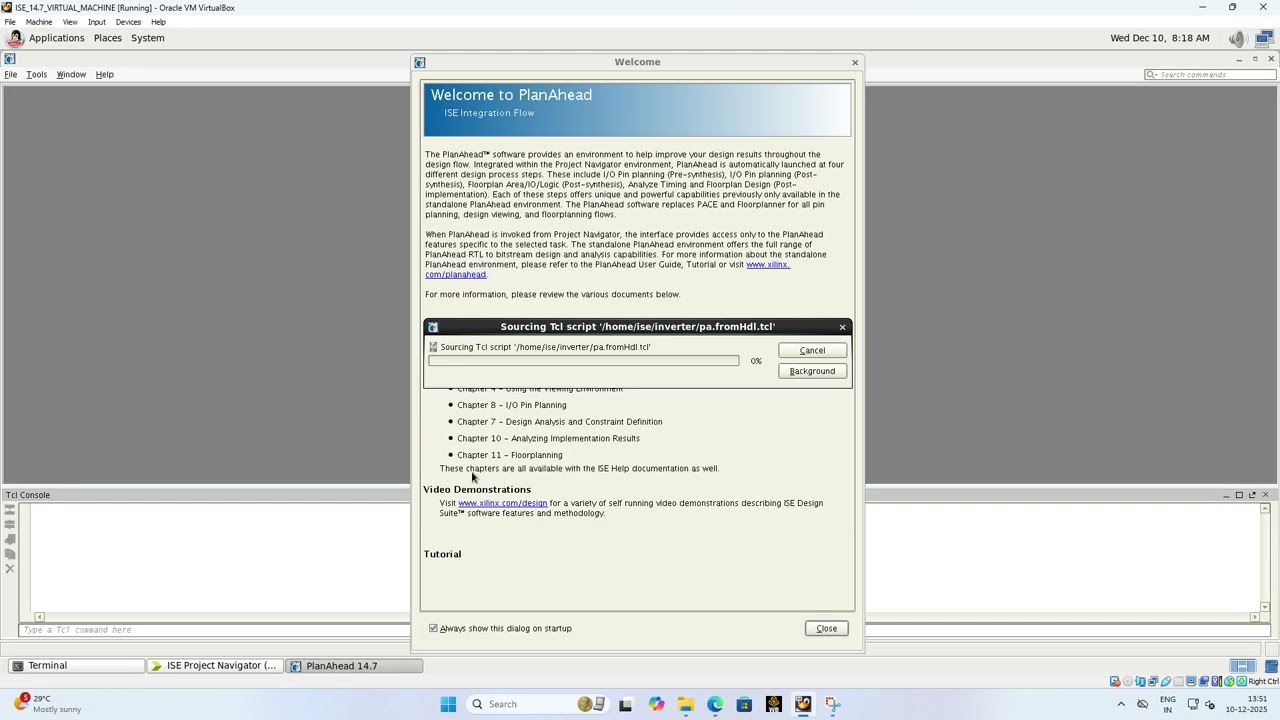Click VirtualBox shared folders status icon
The image size is (1280, 720).
[x=1178, y=682]
